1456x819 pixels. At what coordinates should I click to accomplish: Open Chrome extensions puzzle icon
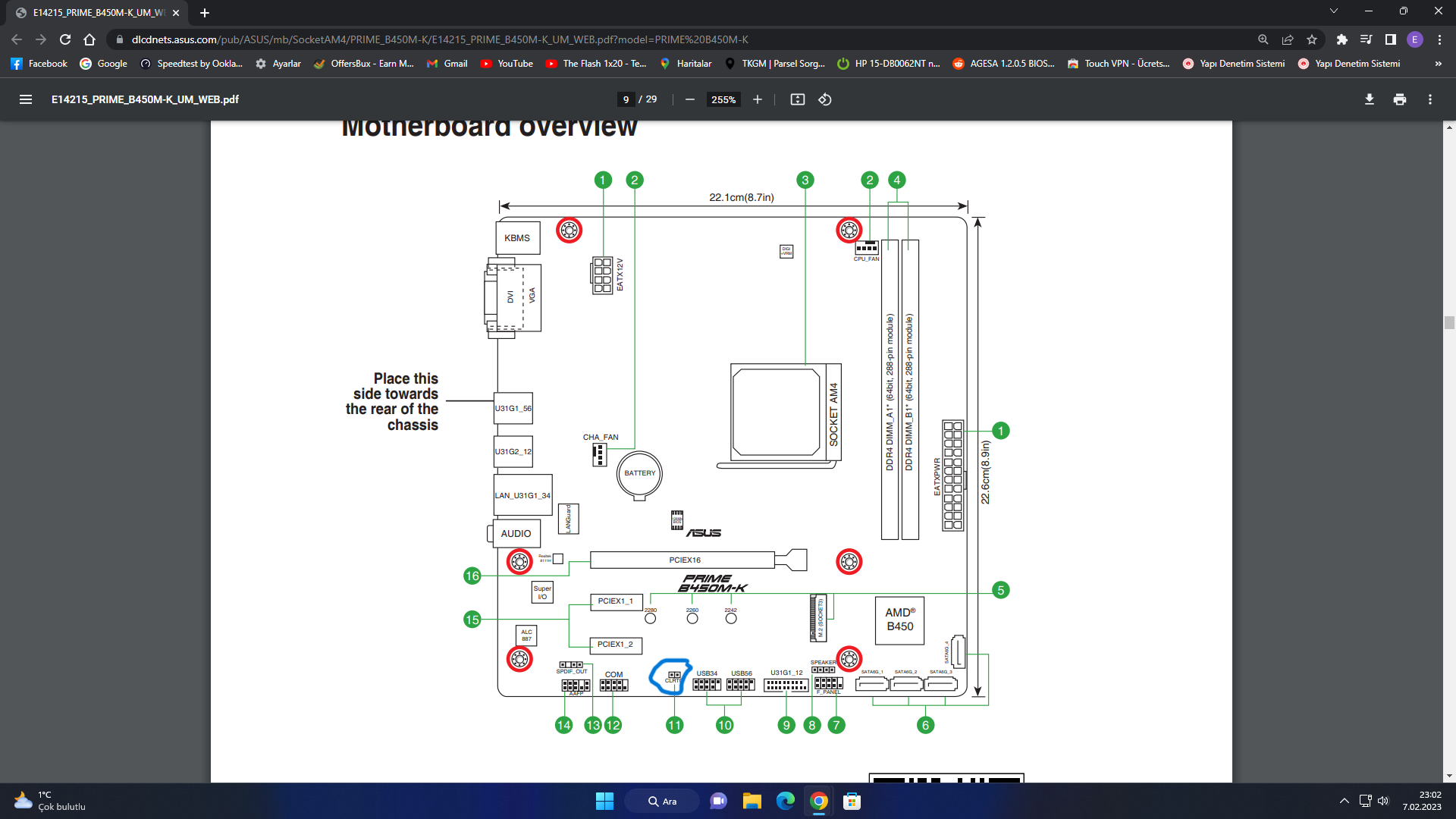tap(1341, 39)
